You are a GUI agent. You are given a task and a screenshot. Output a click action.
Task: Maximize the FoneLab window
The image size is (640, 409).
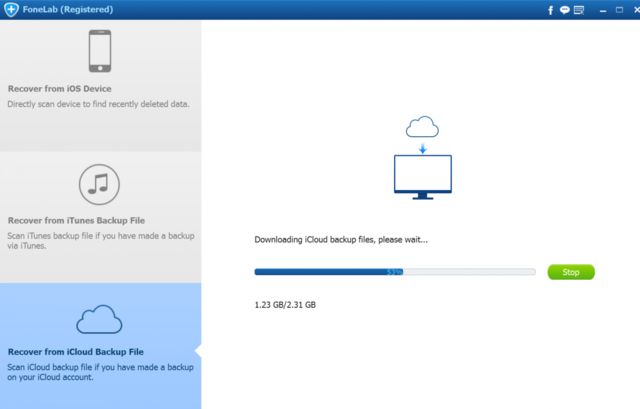point(619,10)
